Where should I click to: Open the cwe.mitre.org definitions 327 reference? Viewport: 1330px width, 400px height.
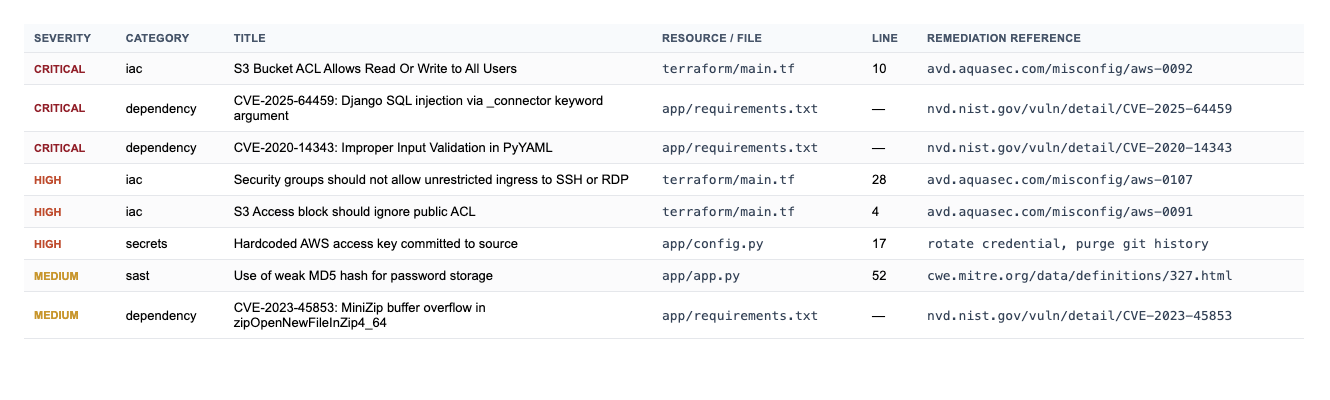(1079, 276)
